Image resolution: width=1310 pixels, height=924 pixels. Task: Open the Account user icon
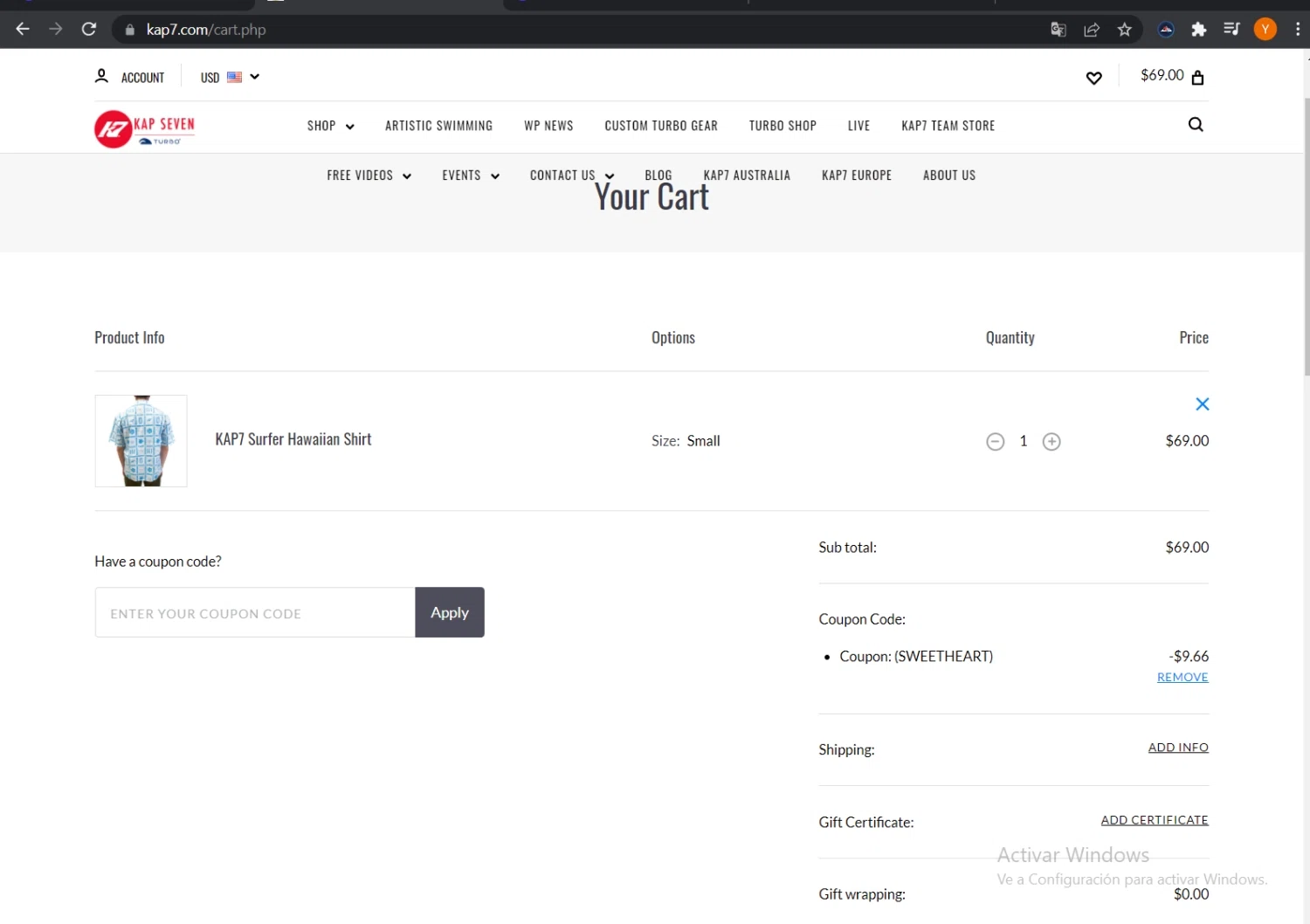(x=101, y=77)
